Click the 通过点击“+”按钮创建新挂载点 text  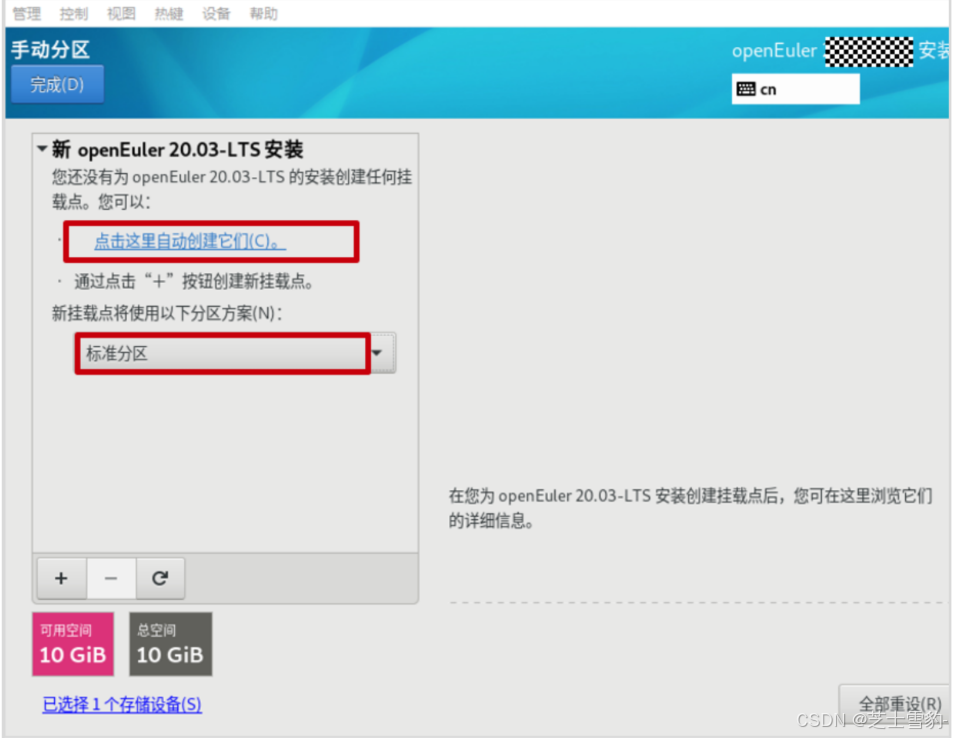[x=194, y=281]
